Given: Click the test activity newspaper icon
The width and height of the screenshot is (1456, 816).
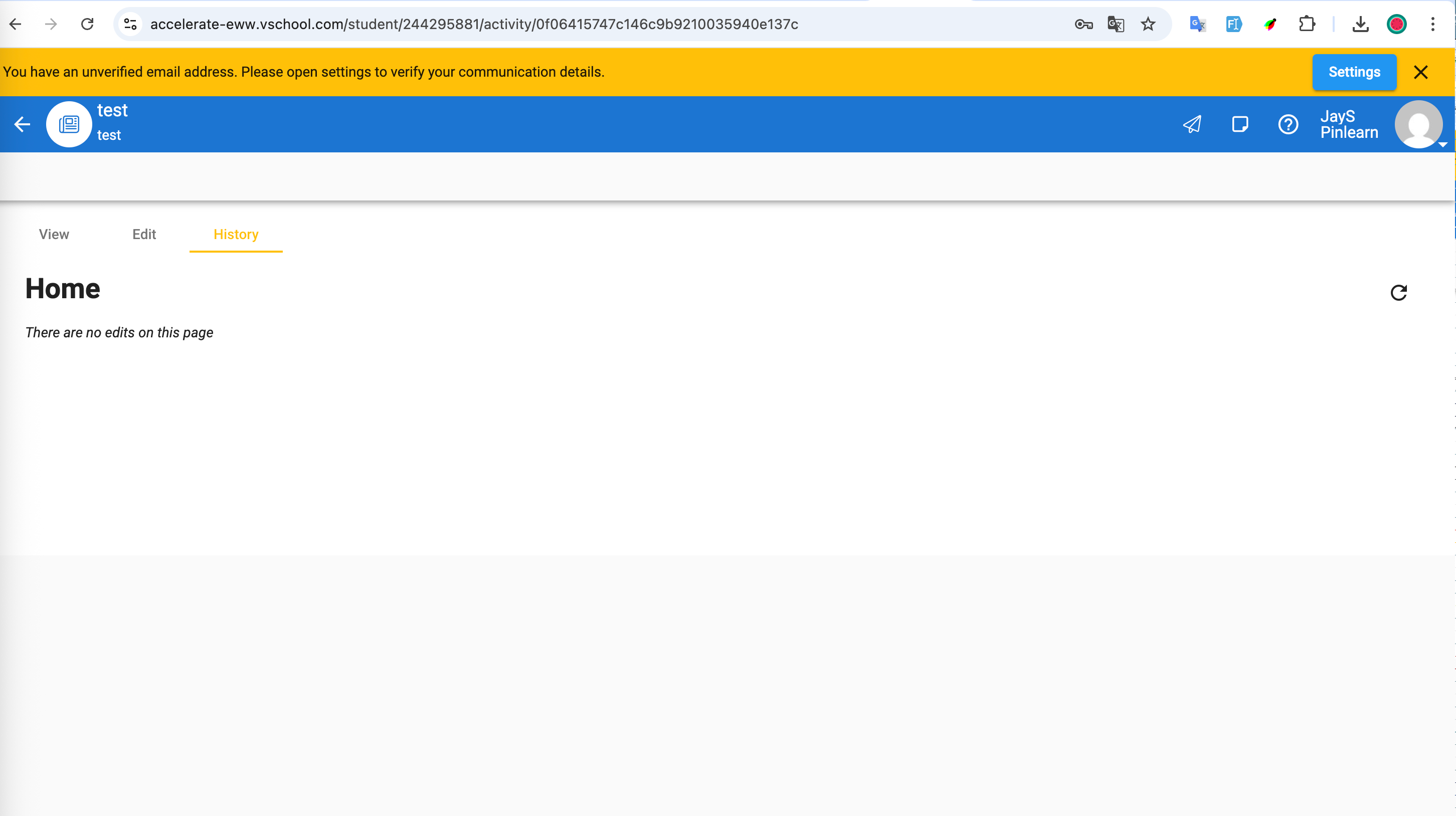Looking at the screenshot, I should coord(69,124).
